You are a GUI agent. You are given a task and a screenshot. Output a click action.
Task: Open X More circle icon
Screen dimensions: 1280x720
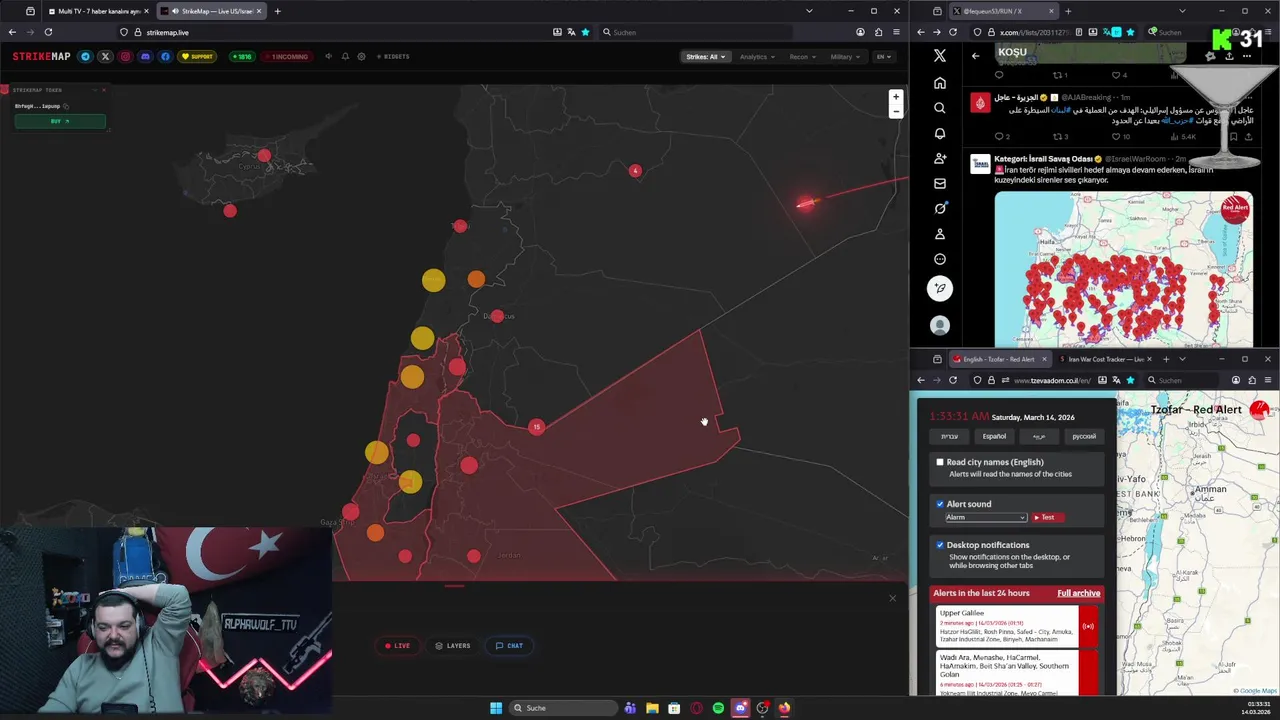coord(940,259)
